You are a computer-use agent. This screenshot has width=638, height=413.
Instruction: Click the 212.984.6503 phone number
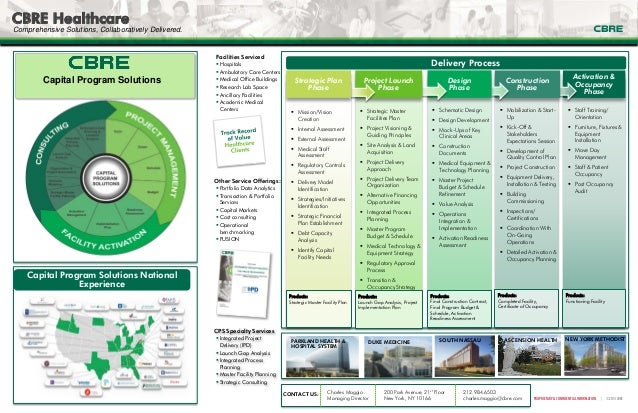click(x=479, y=392)
